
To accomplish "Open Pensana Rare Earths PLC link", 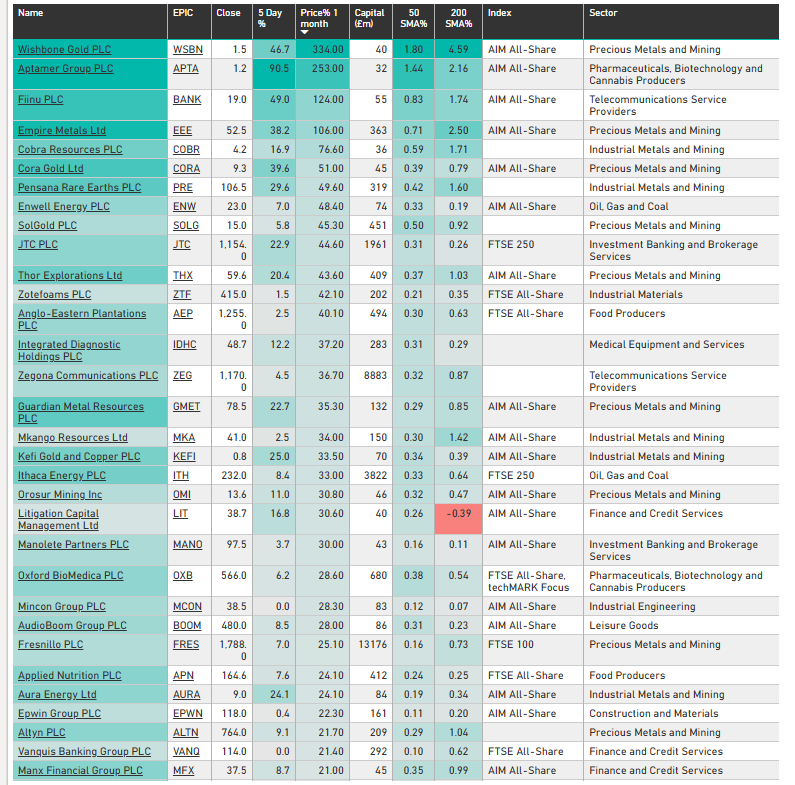I will (x=80, y=188).
